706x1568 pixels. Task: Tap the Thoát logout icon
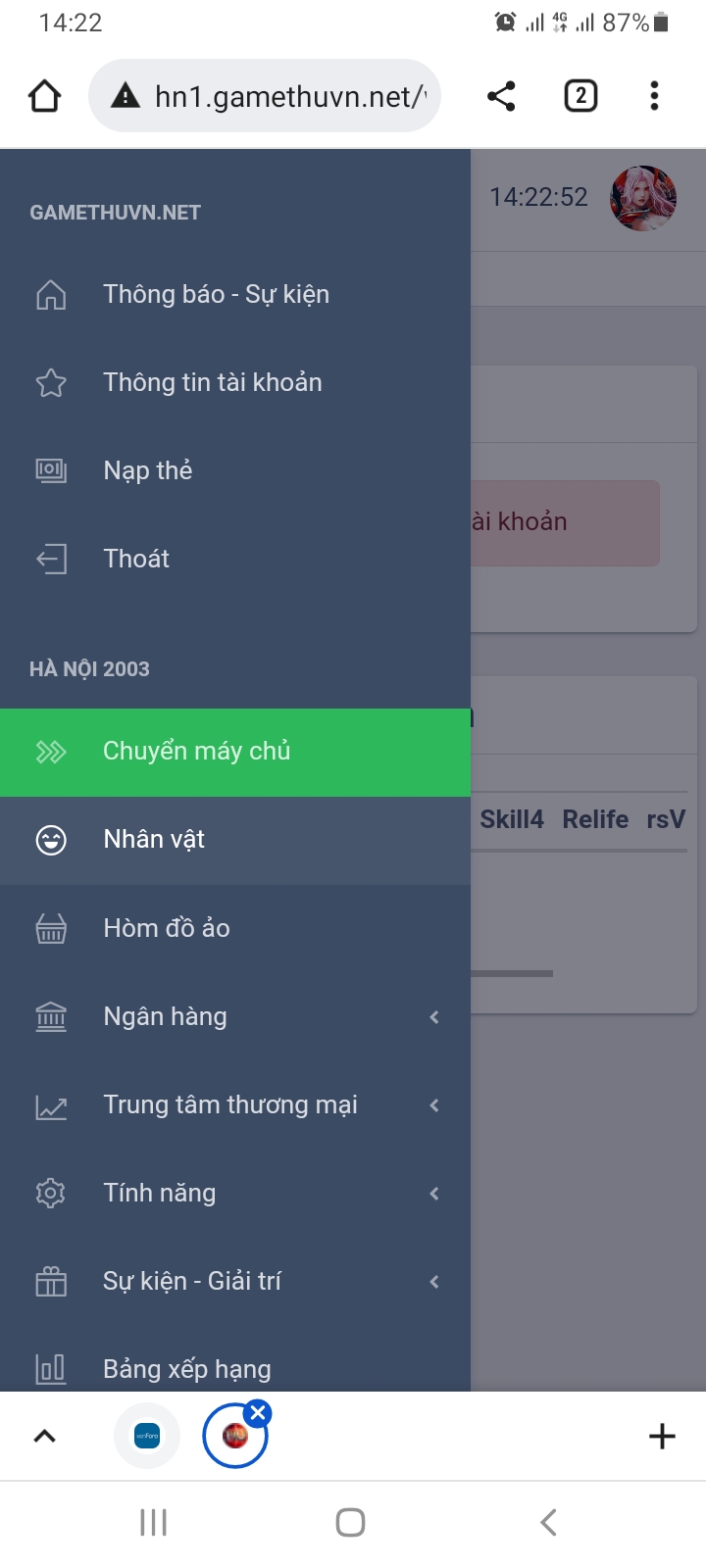[51, 559]
